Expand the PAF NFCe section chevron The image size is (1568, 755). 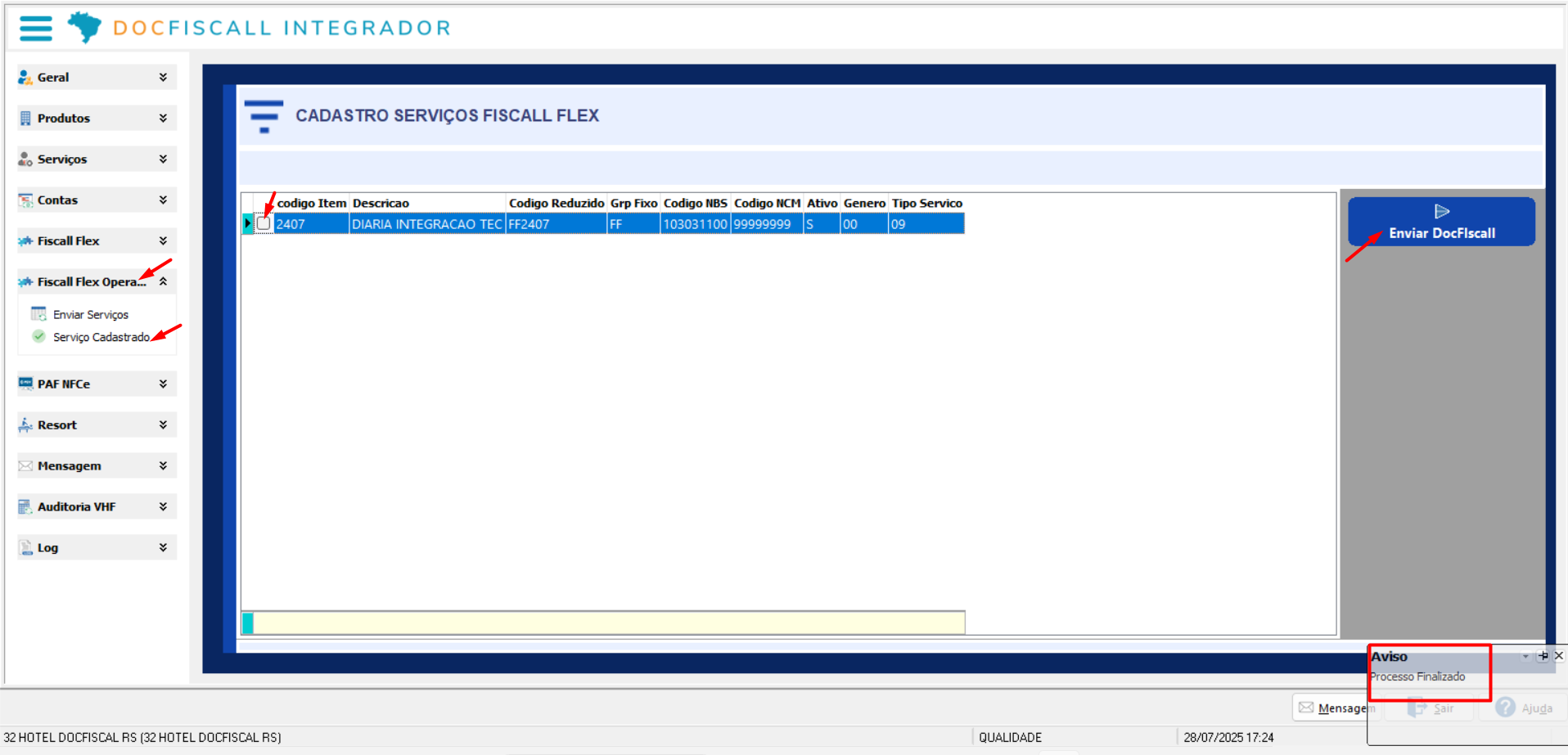(163, 384)
